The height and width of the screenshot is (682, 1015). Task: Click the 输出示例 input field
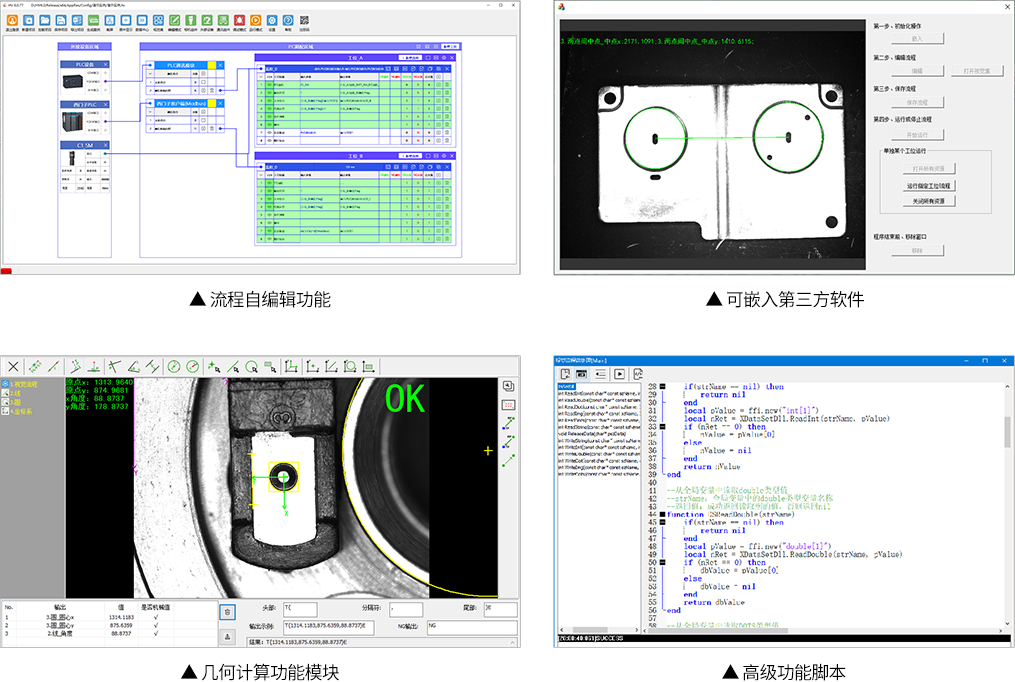coord(328,626)
